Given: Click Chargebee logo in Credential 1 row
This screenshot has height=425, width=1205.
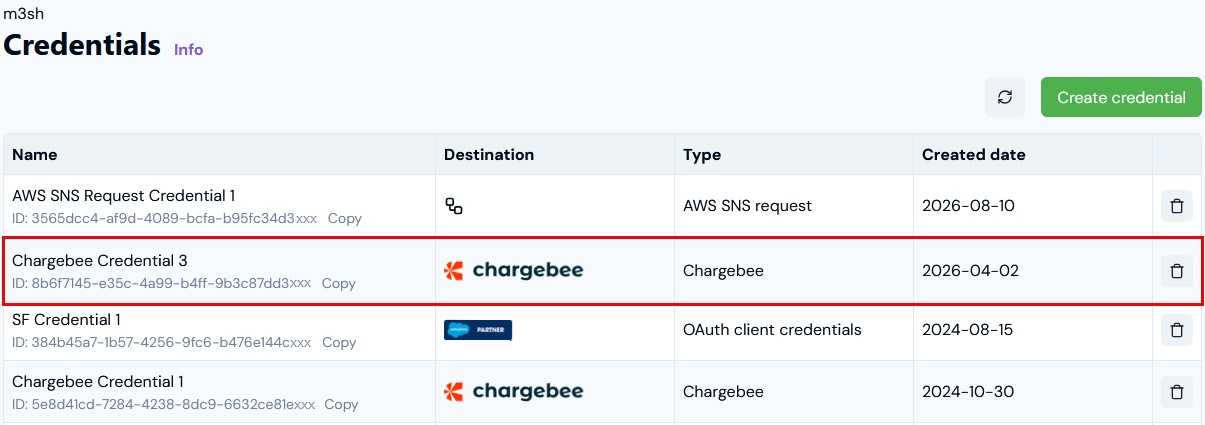Looking at the screenshot, I should (x=514, y=391).
